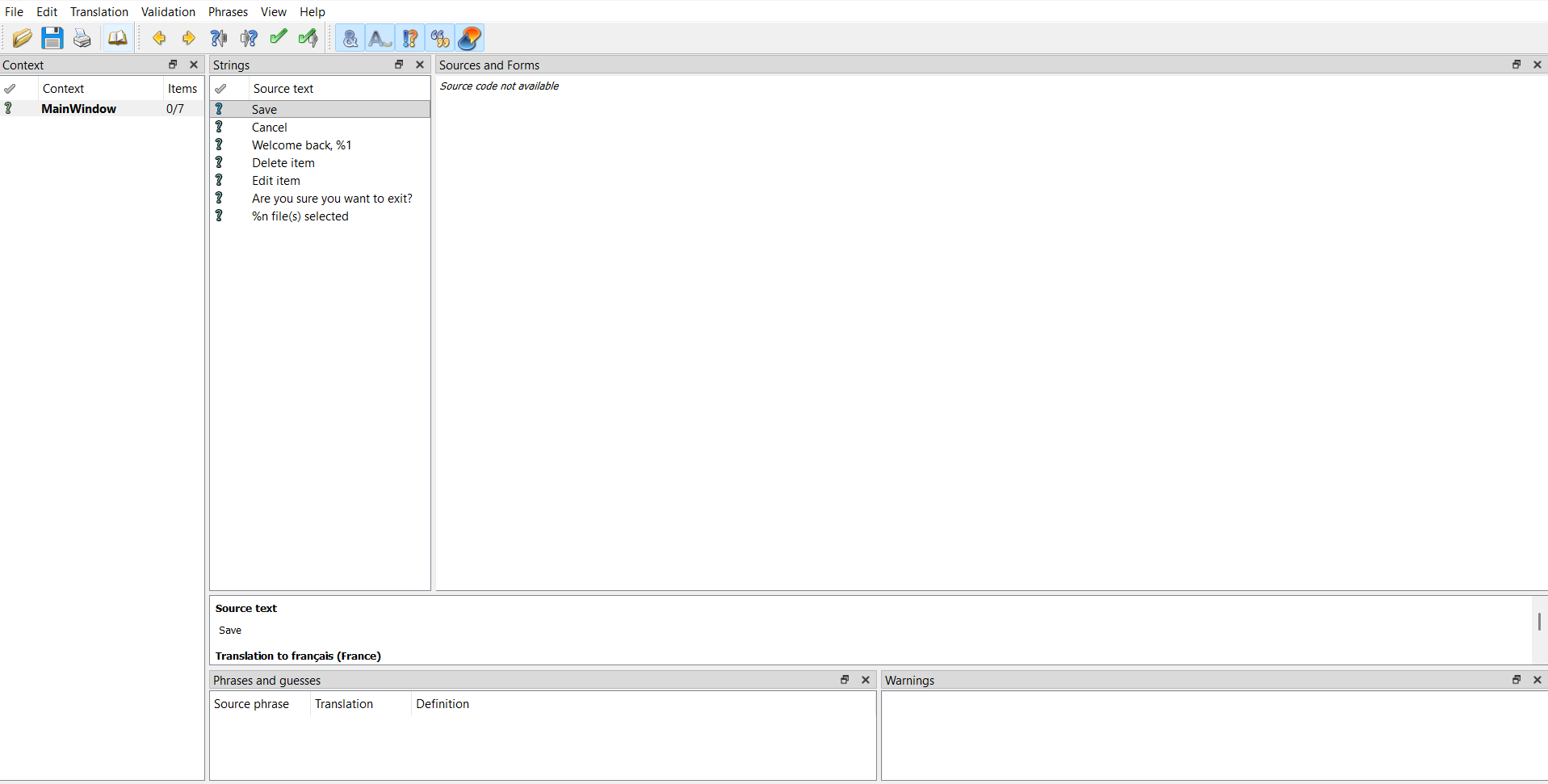Screen dimensions: 1548x784
Task: Float the Warnings panel
Action: pos(1517,680)
